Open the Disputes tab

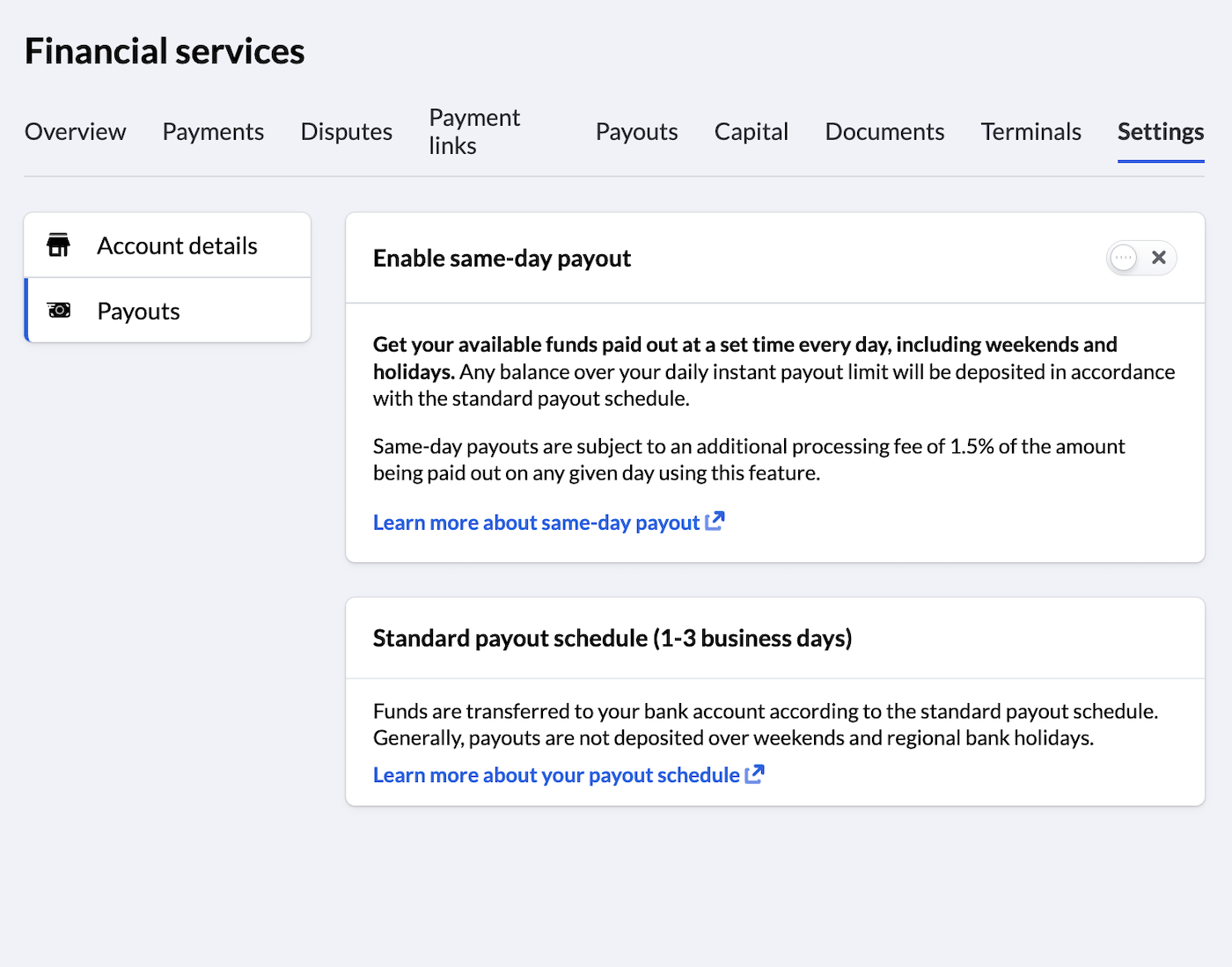coord(347,132)
